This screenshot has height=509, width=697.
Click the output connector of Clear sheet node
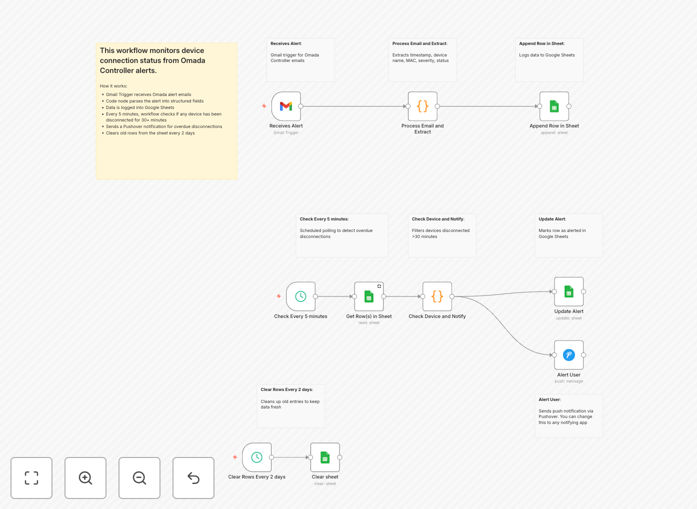[x=340, y=457]
